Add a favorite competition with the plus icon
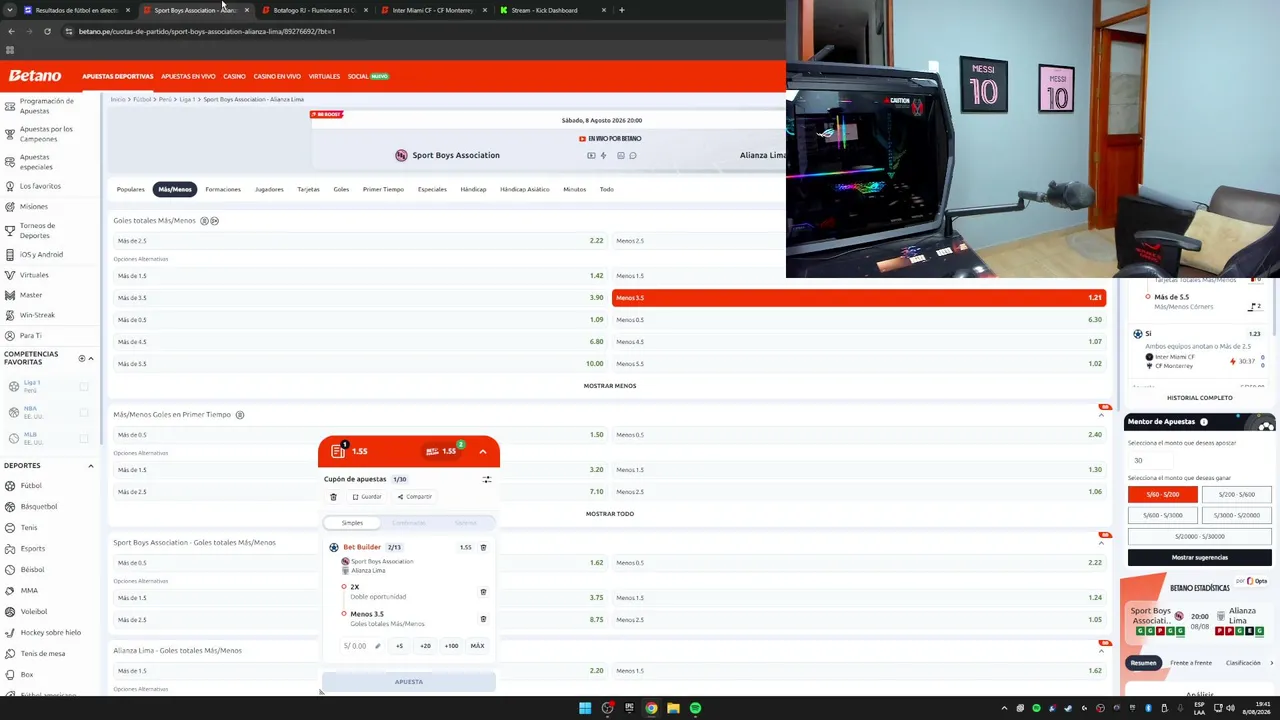The height and width of the screenshot is (720, 1280). [82, 358]
